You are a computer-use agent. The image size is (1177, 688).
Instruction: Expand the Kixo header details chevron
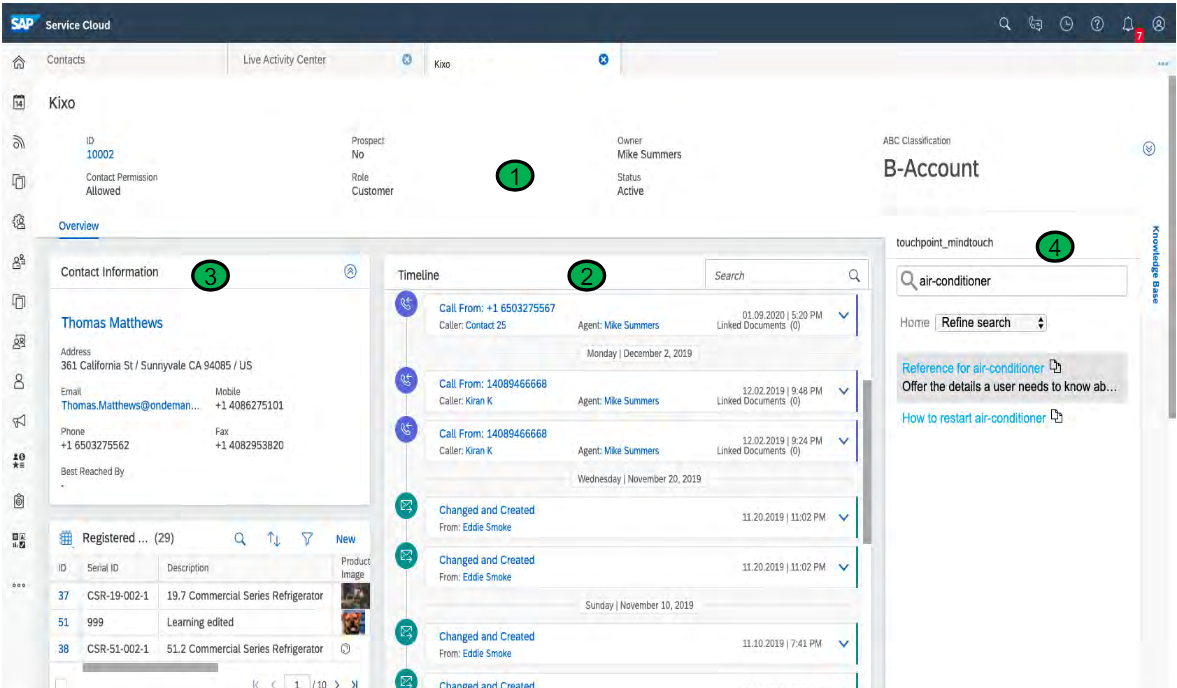coord(1148,149)
